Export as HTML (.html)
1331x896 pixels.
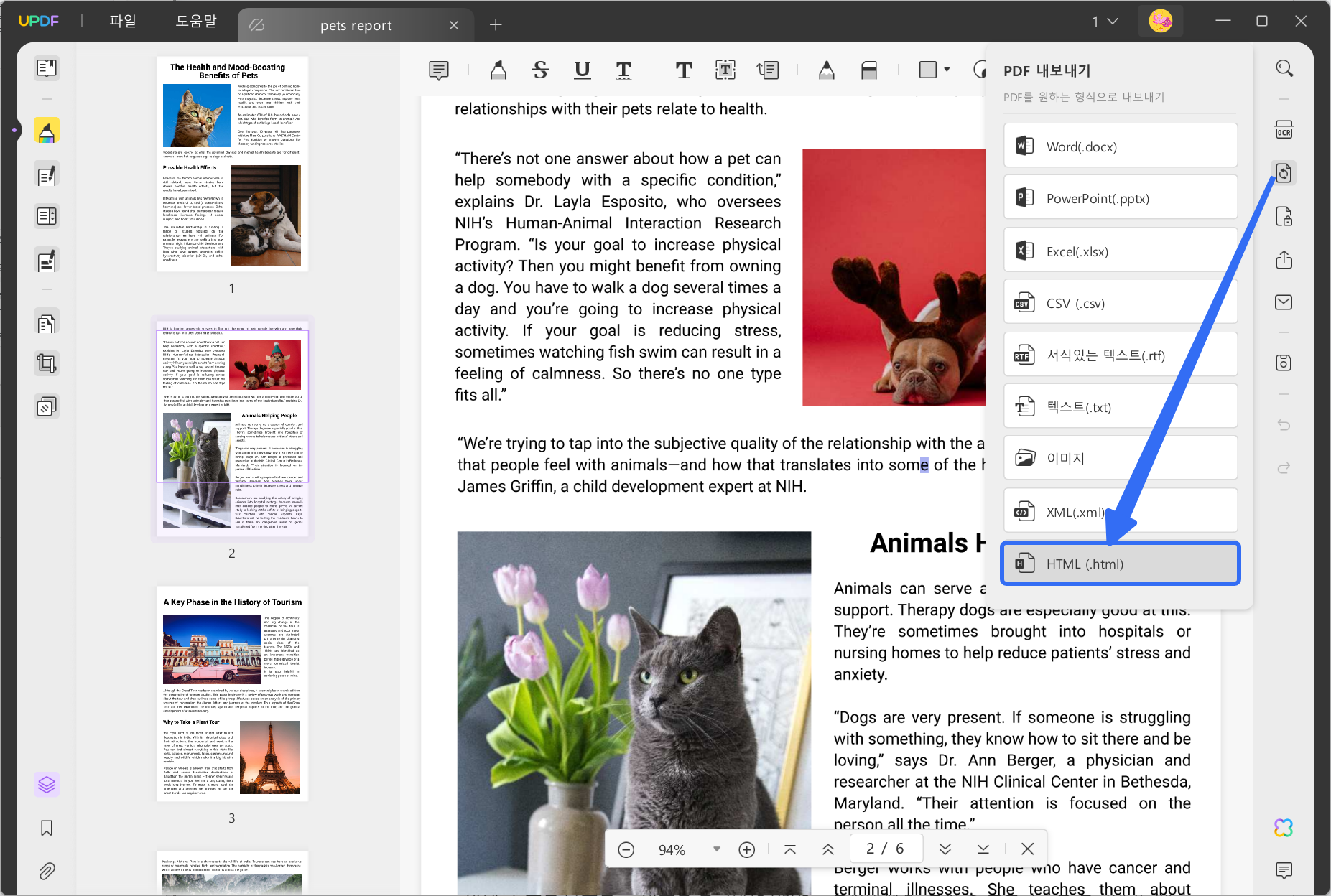(1120, 564)
